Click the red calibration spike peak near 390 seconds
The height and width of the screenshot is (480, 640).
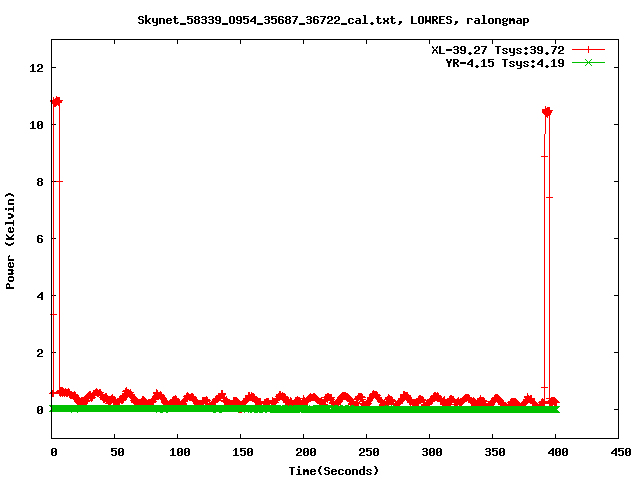547,111
